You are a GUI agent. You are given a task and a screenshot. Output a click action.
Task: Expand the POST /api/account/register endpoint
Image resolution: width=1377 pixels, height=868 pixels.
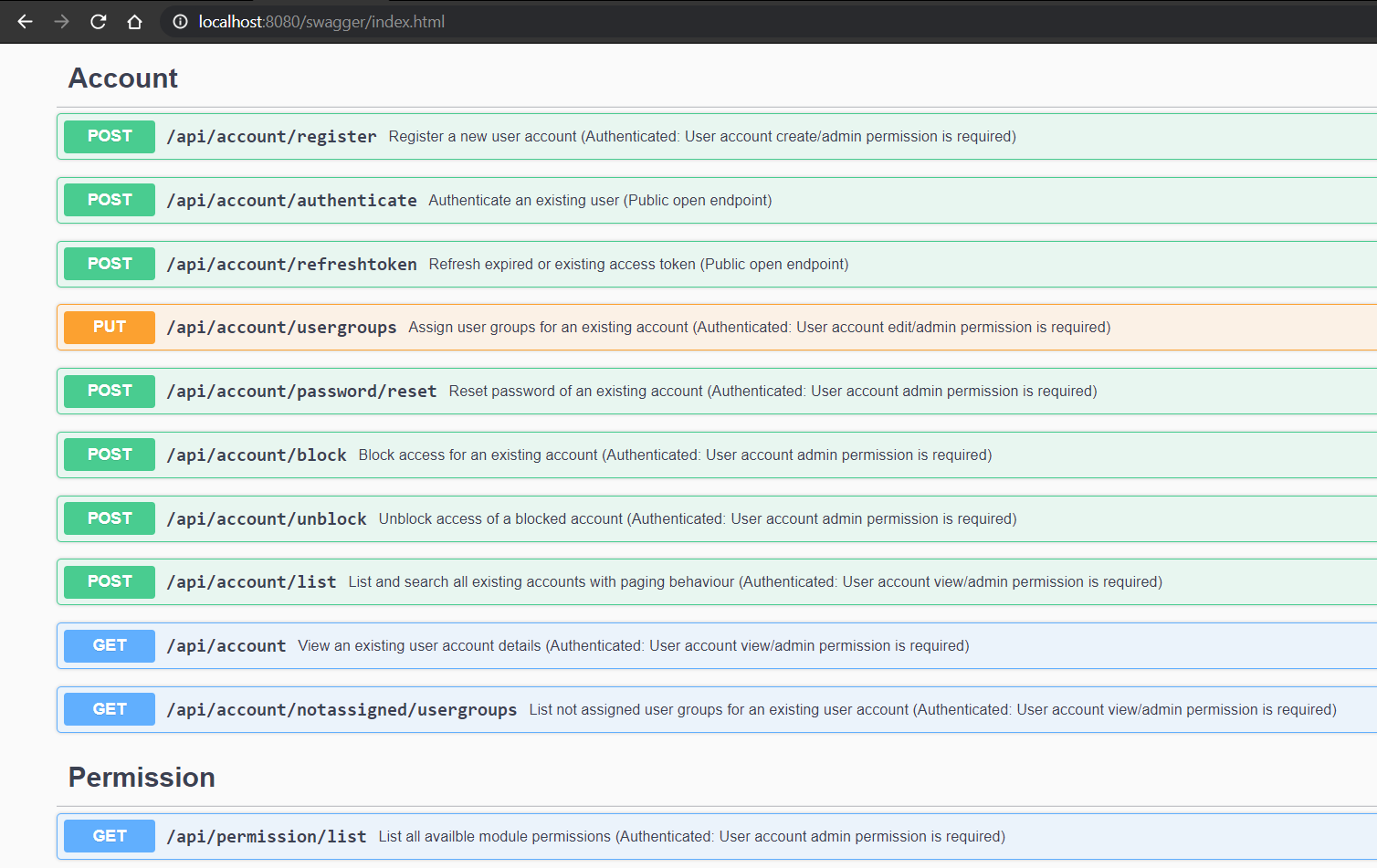click(x=717, y=136)
